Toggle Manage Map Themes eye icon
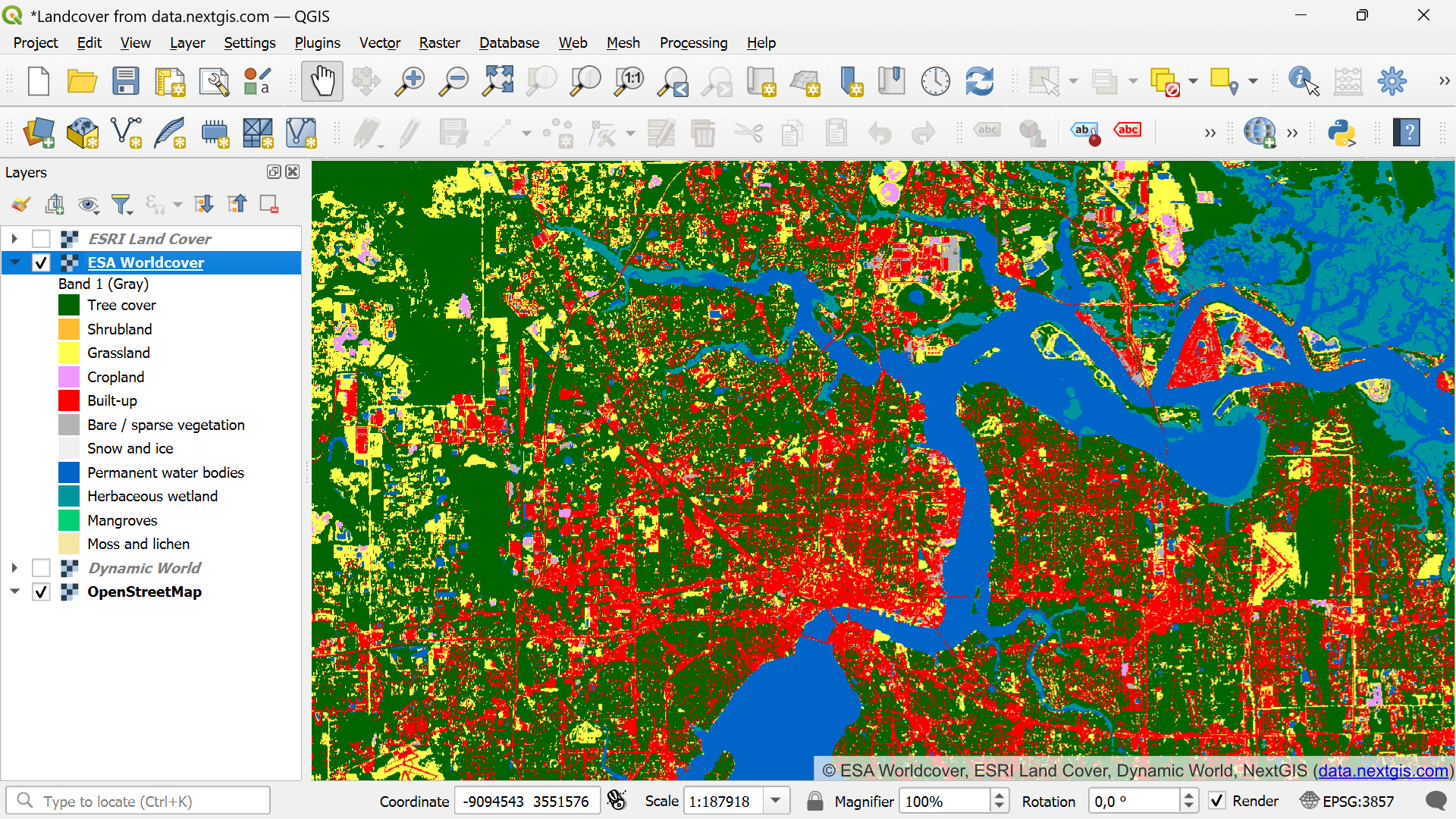Viewport: 1456px width, 819px height. pos(88,204)
